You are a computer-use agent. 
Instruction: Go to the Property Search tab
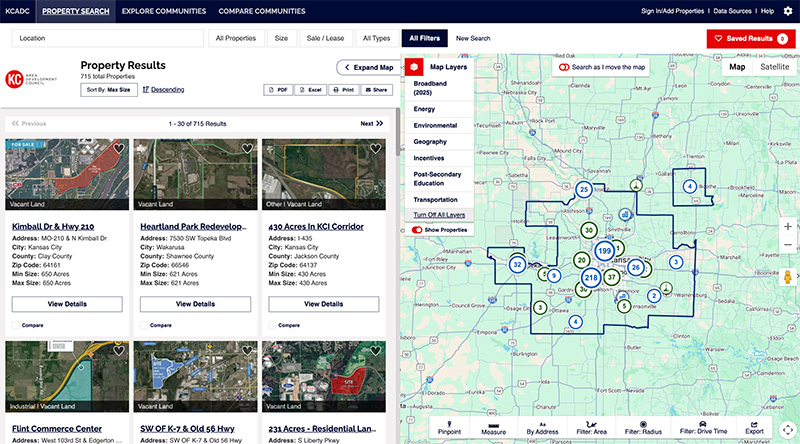tap(76, 11)
